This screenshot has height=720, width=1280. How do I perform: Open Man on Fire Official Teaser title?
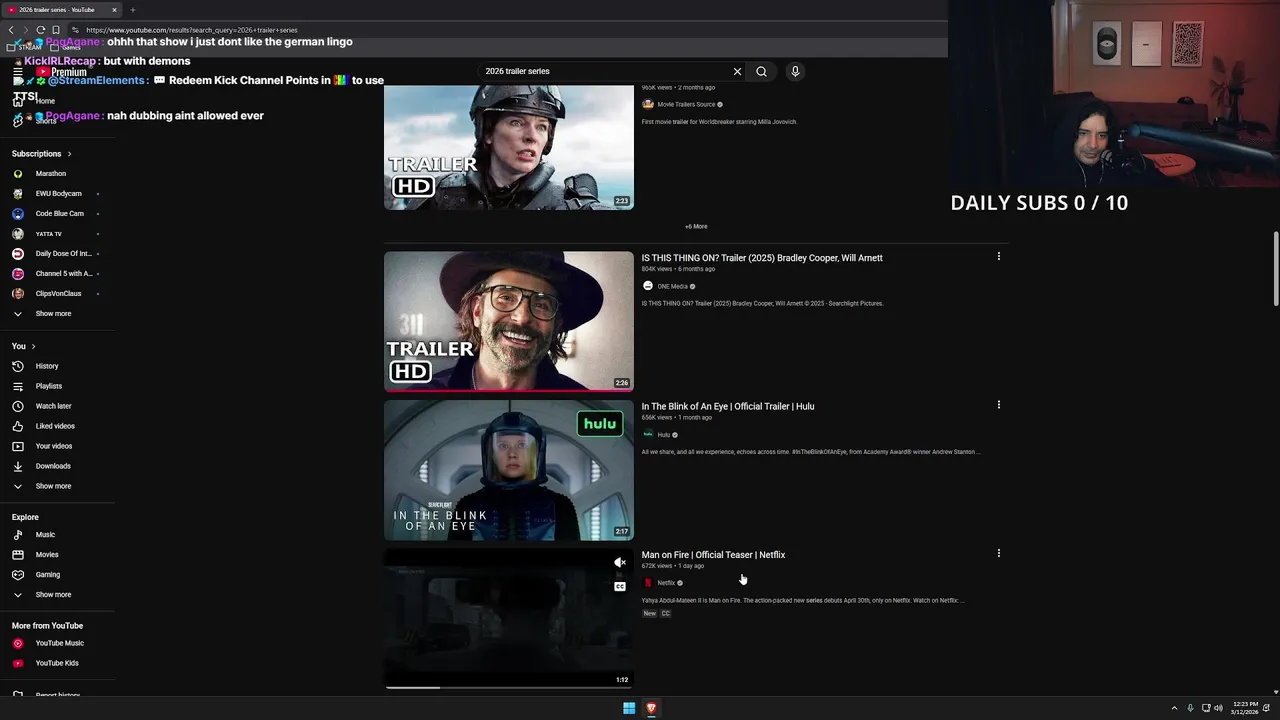click(713, 555)
